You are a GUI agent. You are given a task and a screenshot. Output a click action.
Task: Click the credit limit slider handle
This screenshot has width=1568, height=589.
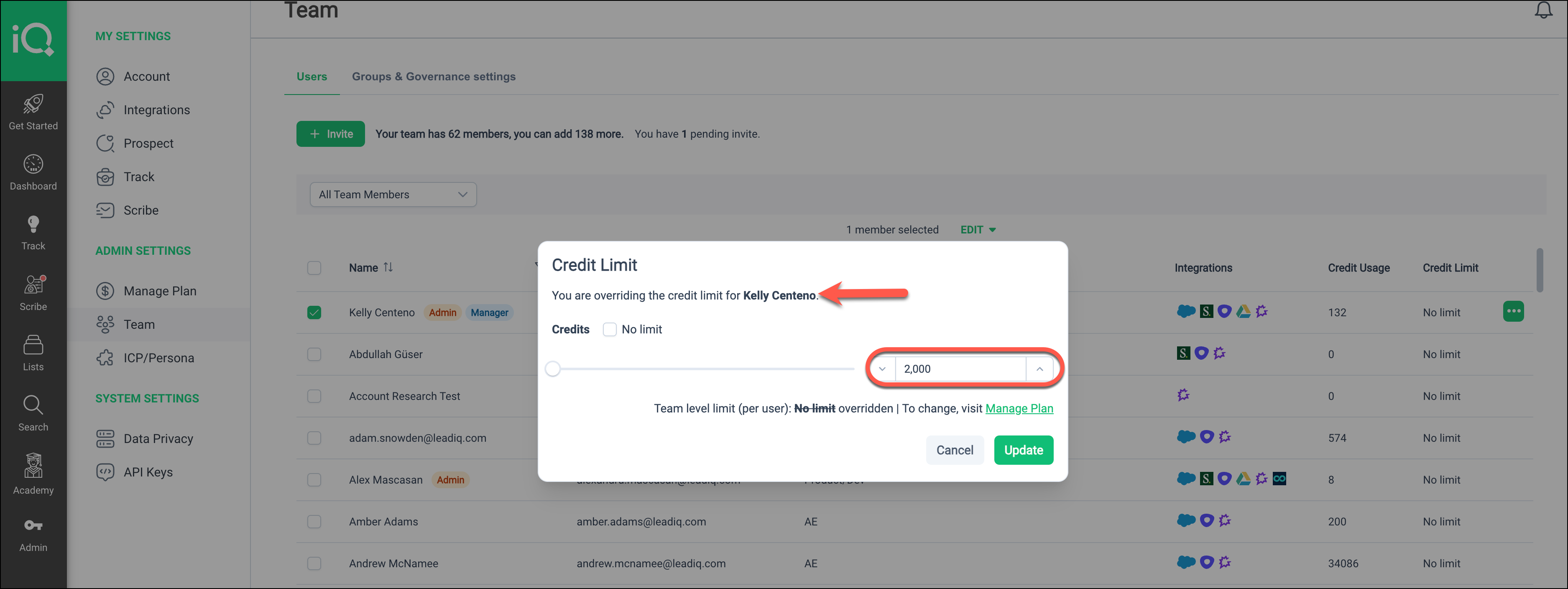(553, 369)
